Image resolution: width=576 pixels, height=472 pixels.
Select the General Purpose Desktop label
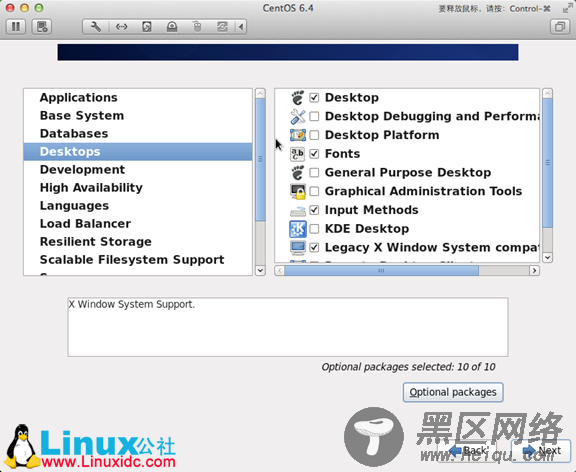pos(408,173)
